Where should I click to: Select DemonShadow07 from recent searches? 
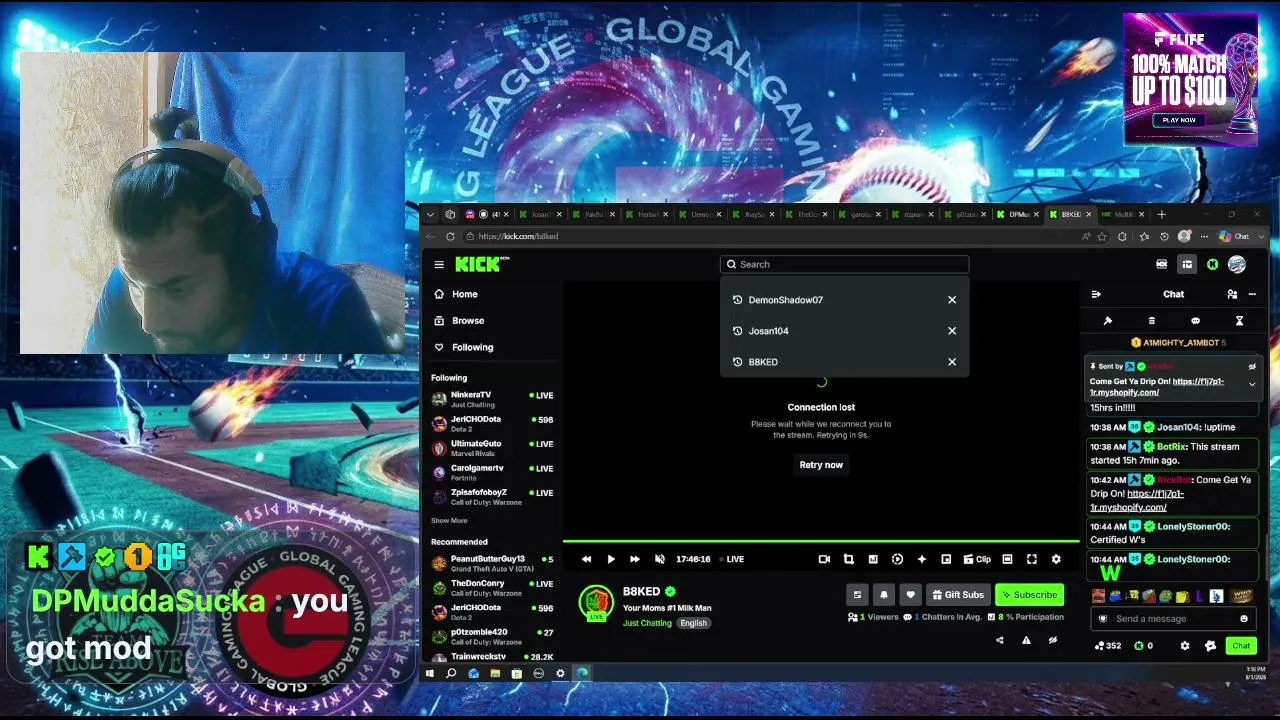[786, 300]
